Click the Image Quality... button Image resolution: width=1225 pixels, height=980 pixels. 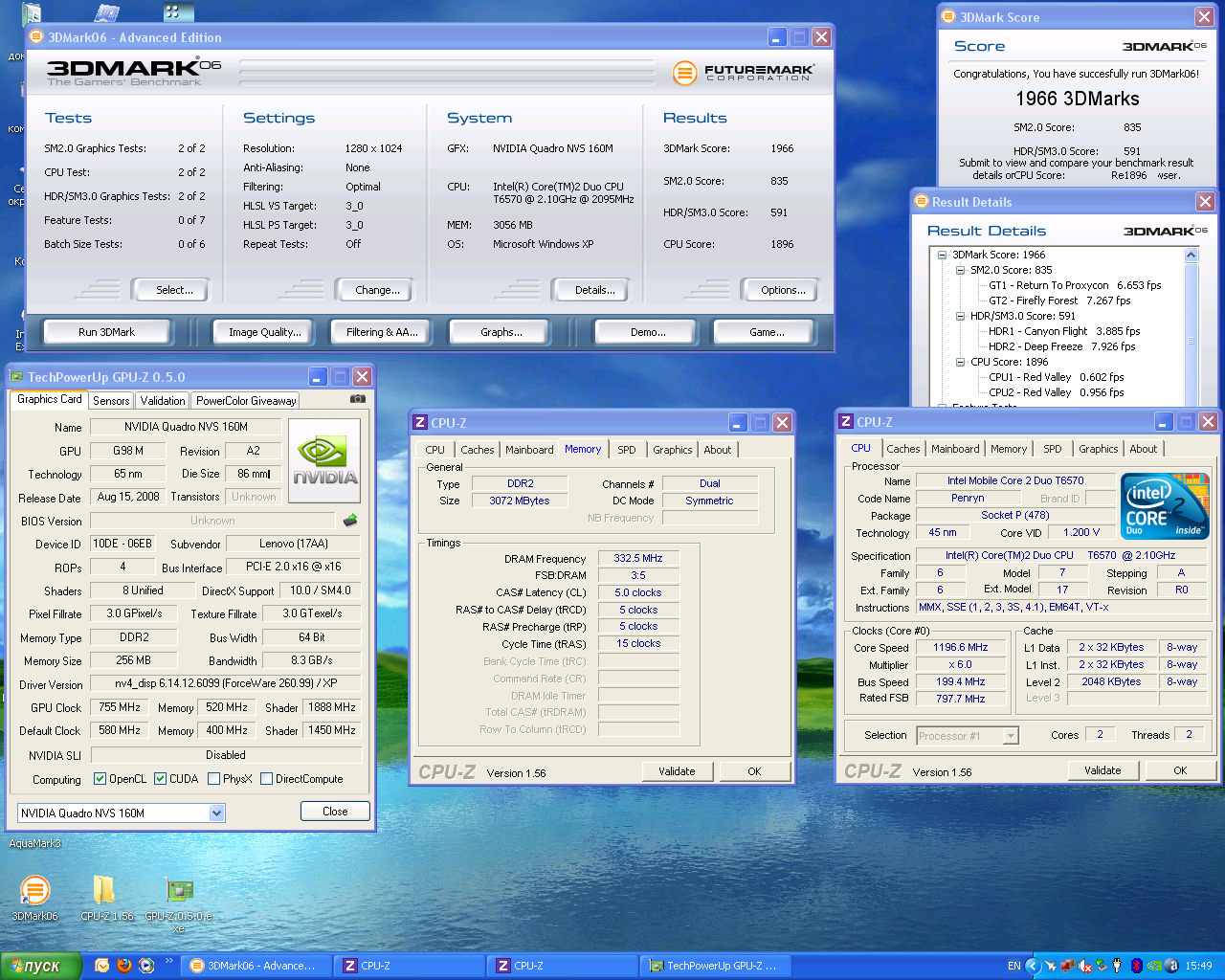264,332
